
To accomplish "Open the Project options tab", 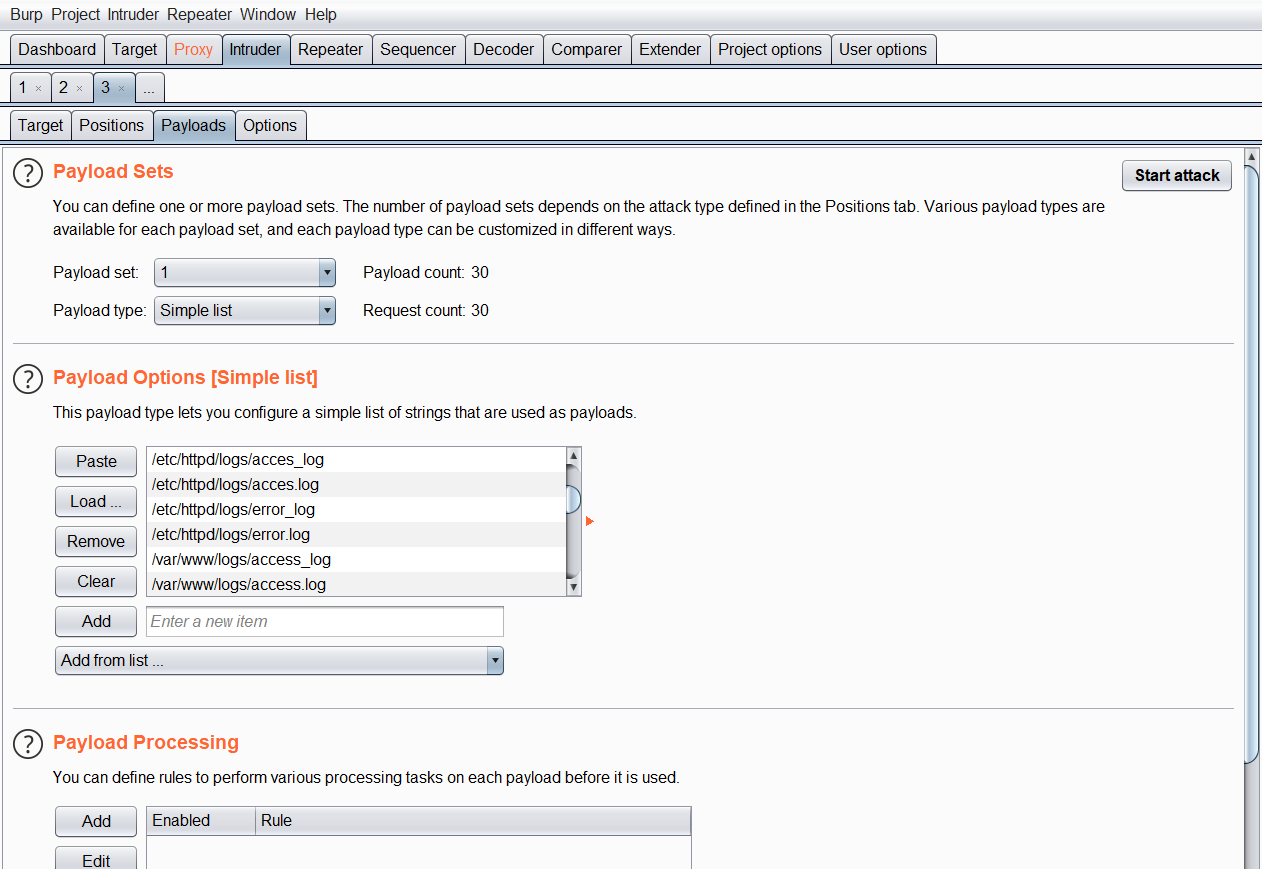I will click(x=770, y=49).
